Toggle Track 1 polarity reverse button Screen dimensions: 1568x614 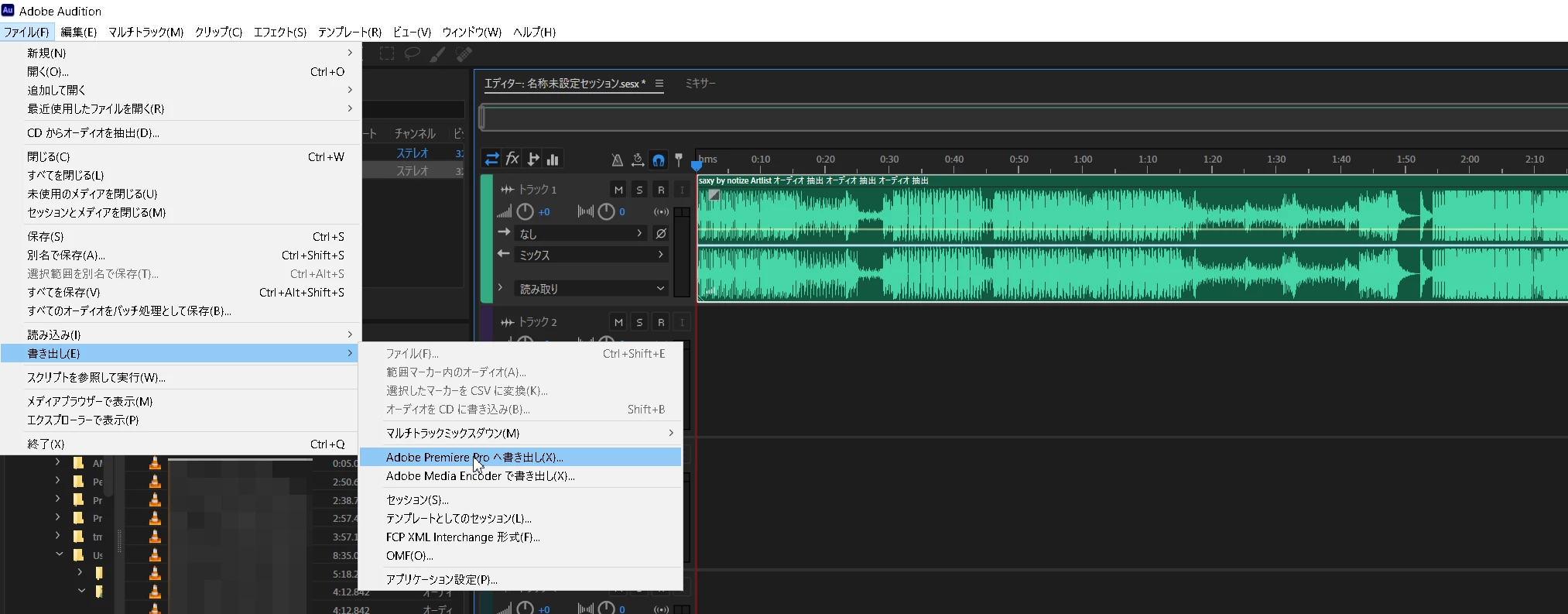coord(661,234)
